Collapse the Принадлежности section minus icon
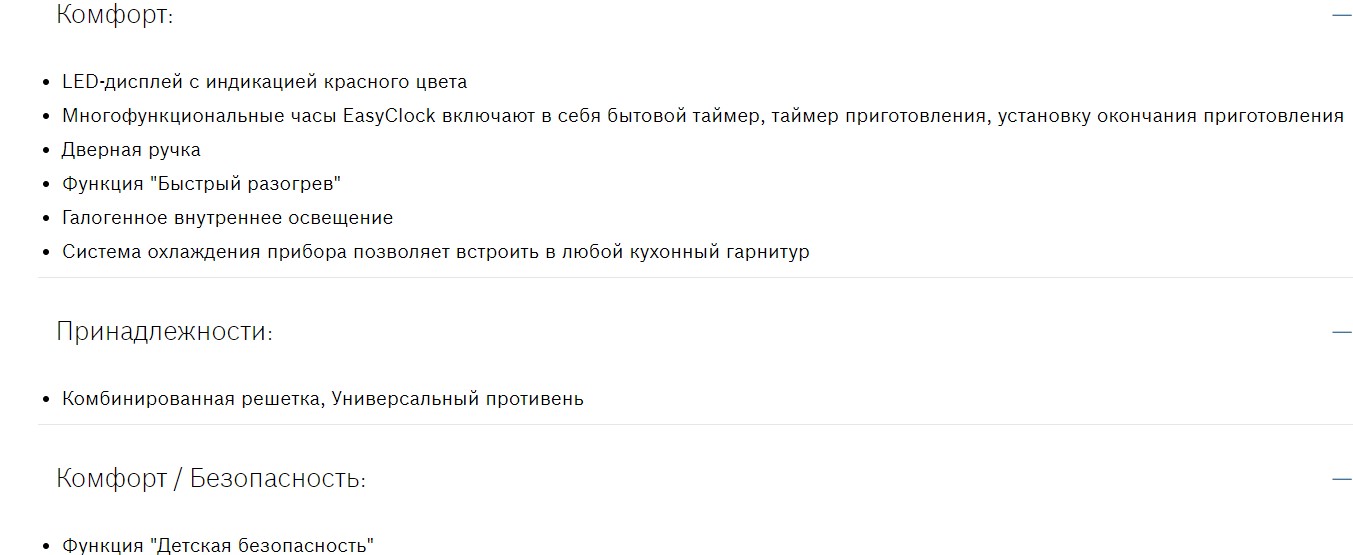Viewport: 1353px width, 555px height. click(1341, 331)
